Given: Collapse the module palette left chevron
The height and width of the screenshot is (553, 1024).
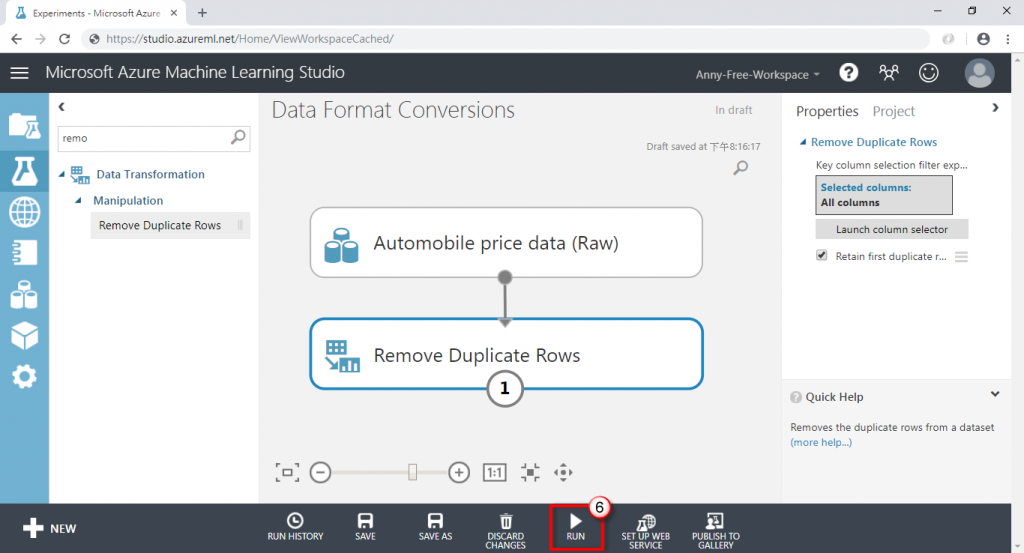Looking at the screenshot, I should (x=61, y=106).
